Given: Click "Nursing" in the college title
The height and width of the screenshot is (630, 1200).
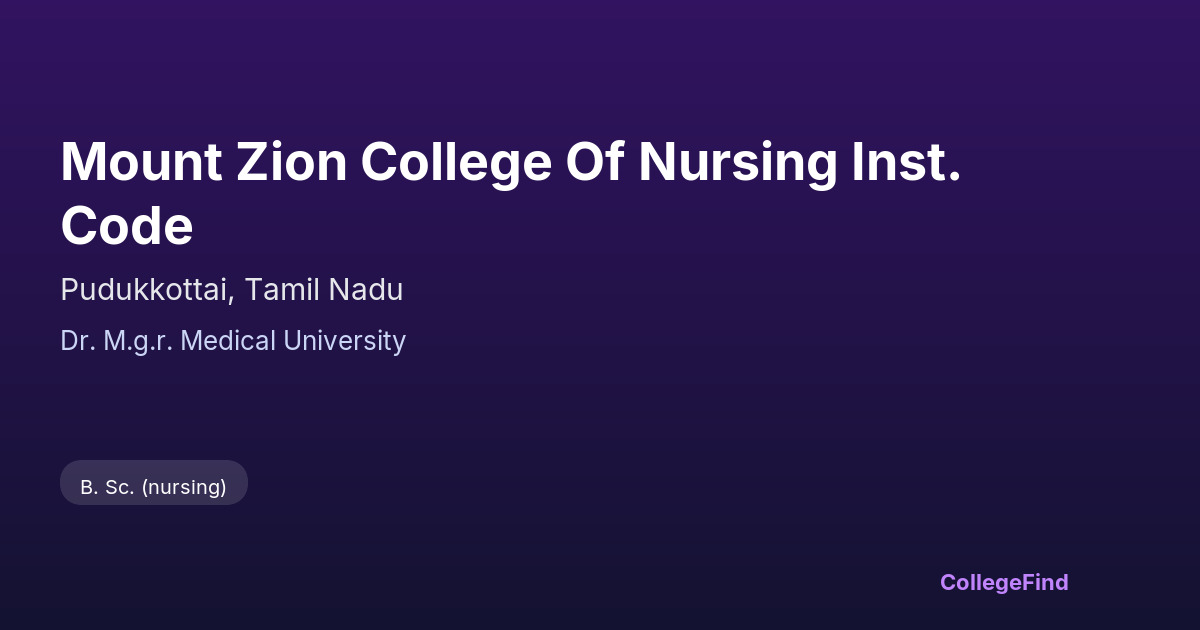Looking at the screenshot, I should pyautogui.click(x=737, y=161).
